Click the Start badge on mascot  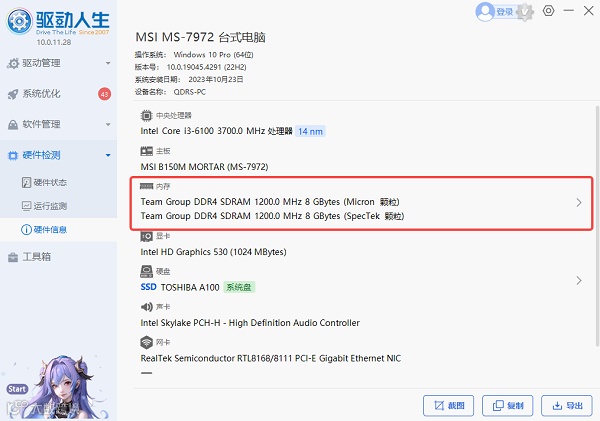coord(17,389)
